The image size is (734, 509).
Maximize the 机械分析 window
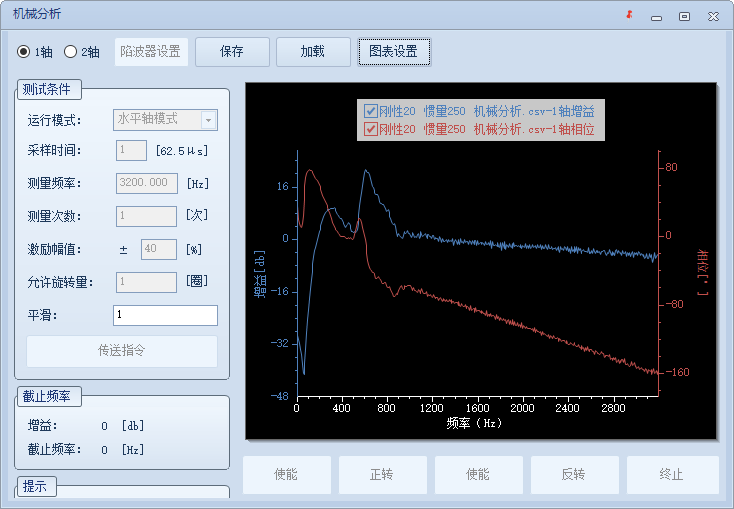(x=684, y=16)
